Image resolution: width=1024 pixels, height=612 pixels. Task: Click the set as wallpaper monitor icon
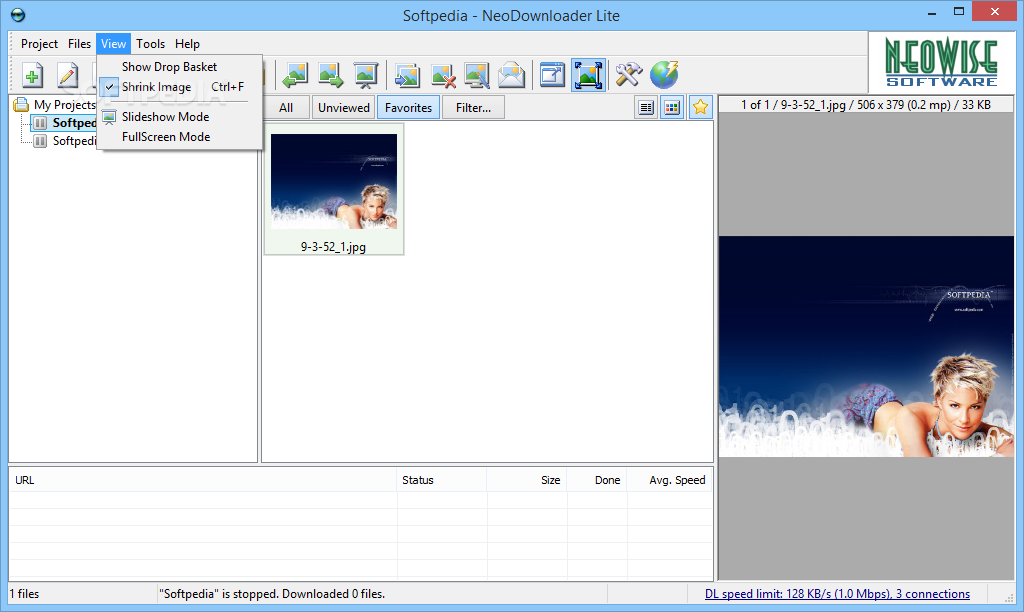477,75
